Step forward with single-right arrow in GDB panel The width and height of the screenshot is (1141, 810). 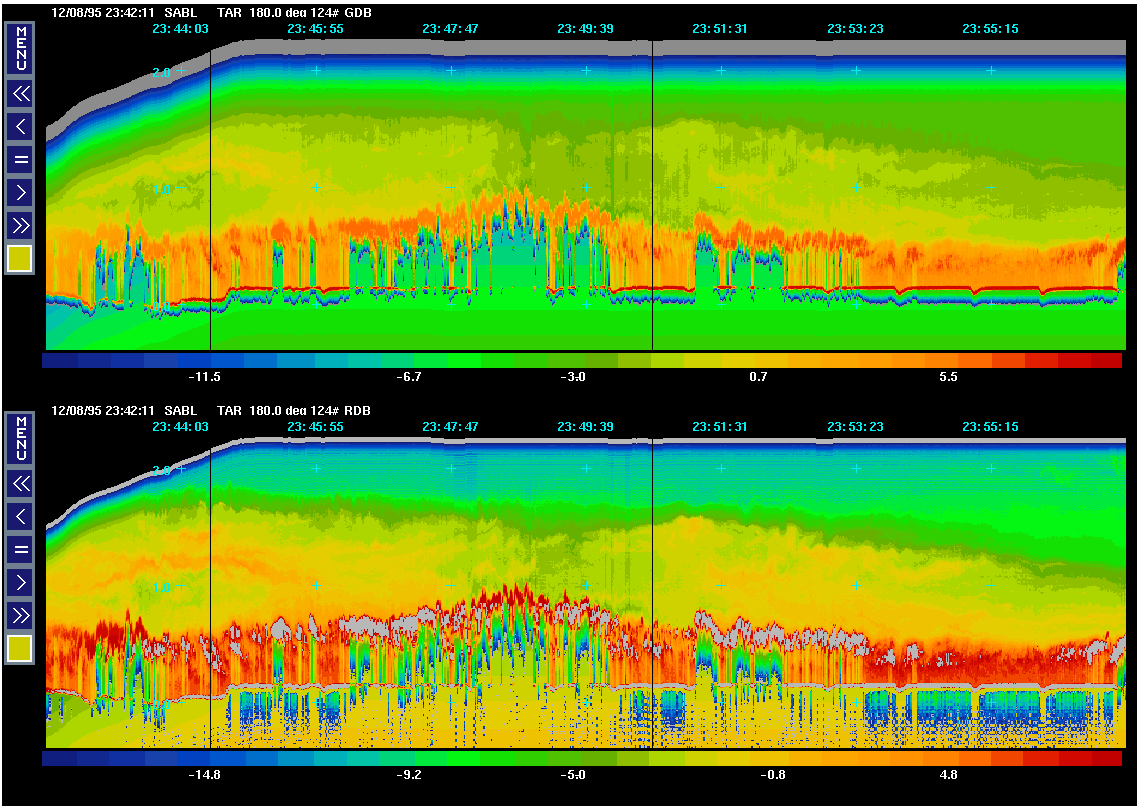point(20,191)
